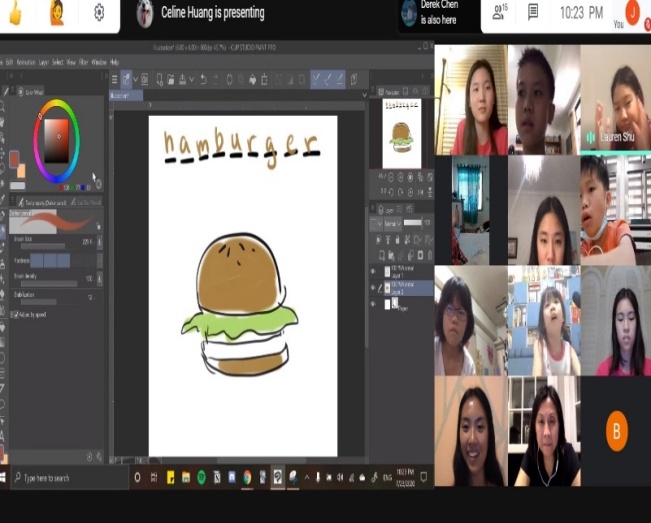This screenshot has height=523, width=651.
Task: Click the undo arrow in the command bar
Action: click(x=203, y=79)
